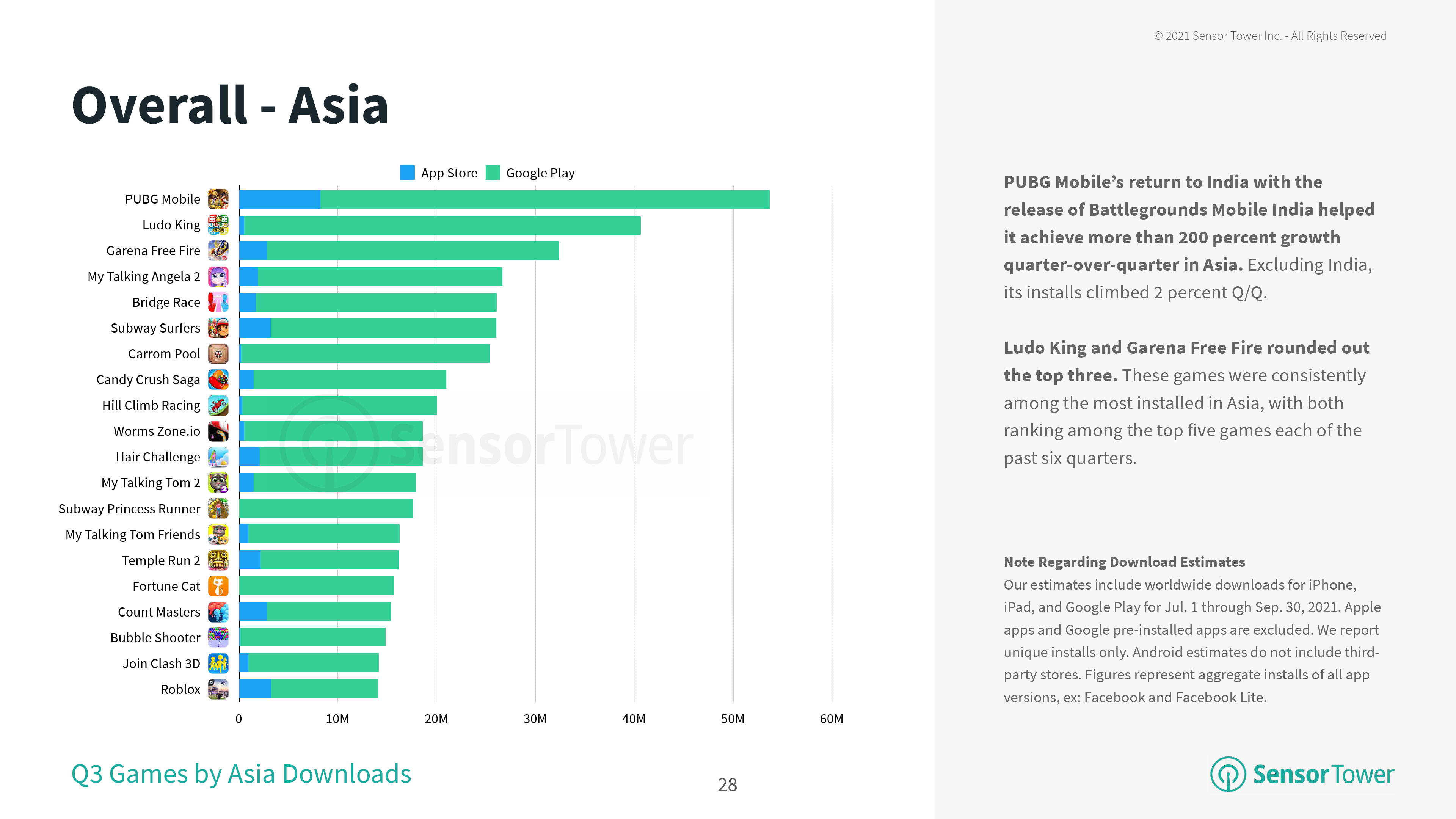
Task: Click the Sensor Tower logo
Action: pyautogui.click(x=1302, y=774)
